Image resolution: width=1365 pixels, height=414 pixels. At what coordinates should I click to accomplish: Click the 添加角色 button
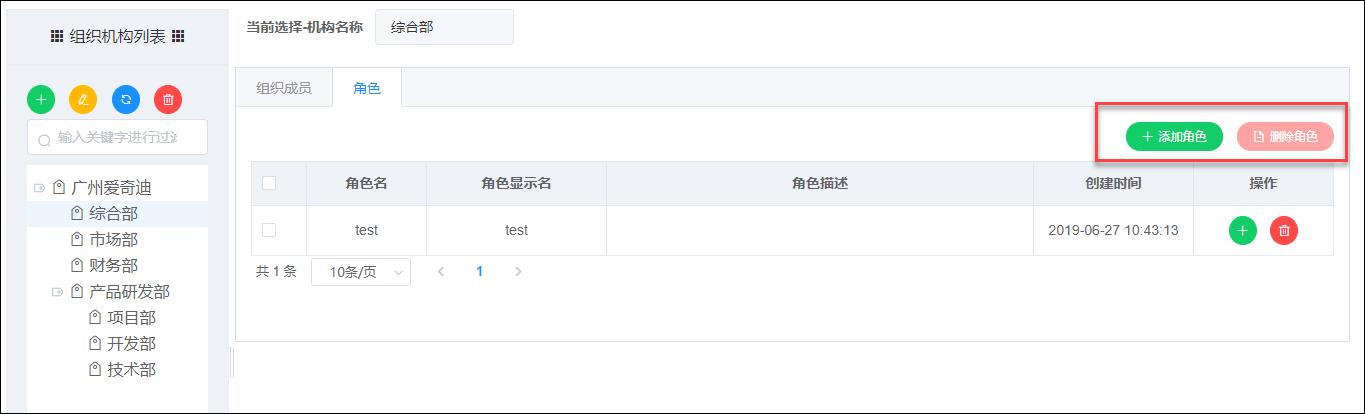pos(1175,136)
